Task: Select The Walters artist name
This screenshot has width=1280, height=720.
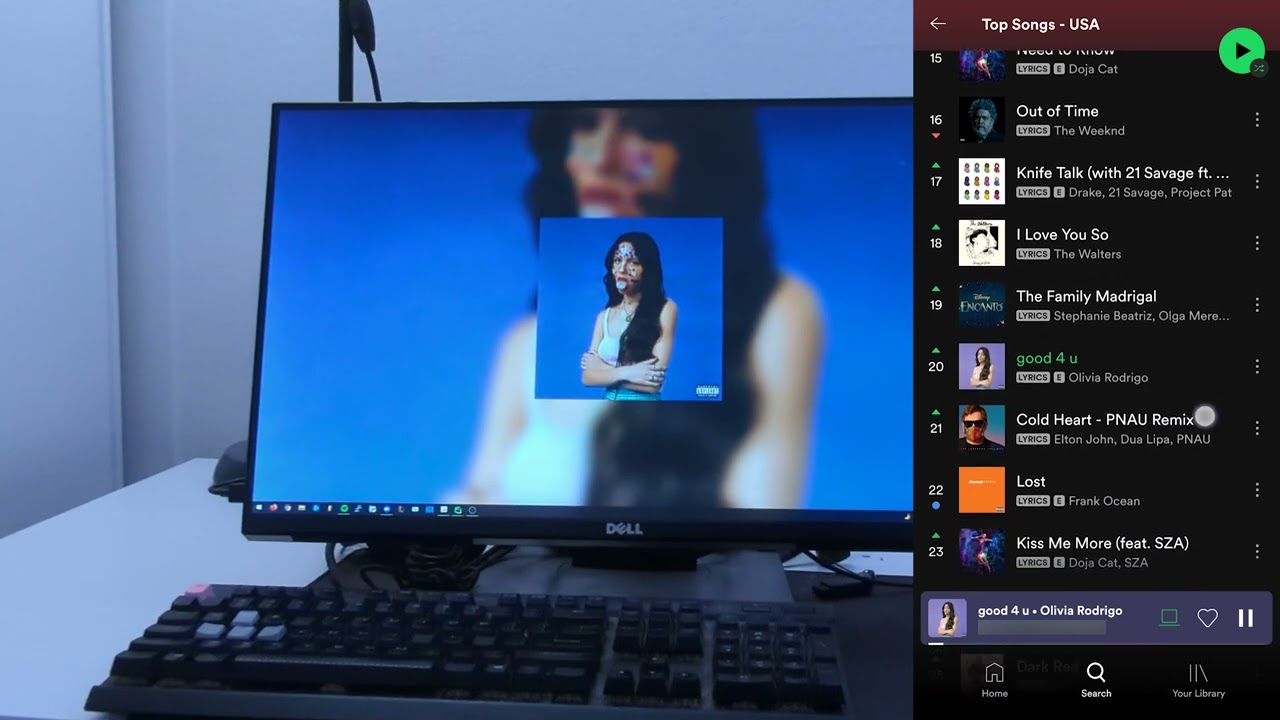Action: pyautogui.click(x=1087, y=254)
